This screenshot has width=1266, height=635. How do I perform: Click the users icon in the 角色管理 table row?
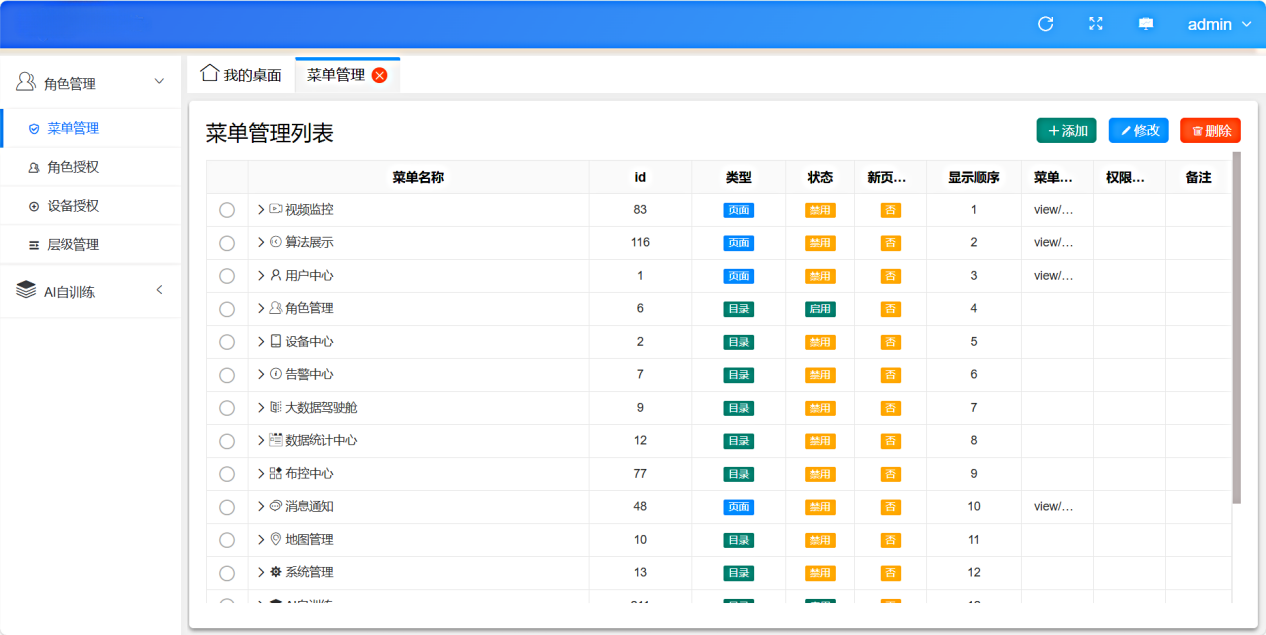[x=276, y=308]
